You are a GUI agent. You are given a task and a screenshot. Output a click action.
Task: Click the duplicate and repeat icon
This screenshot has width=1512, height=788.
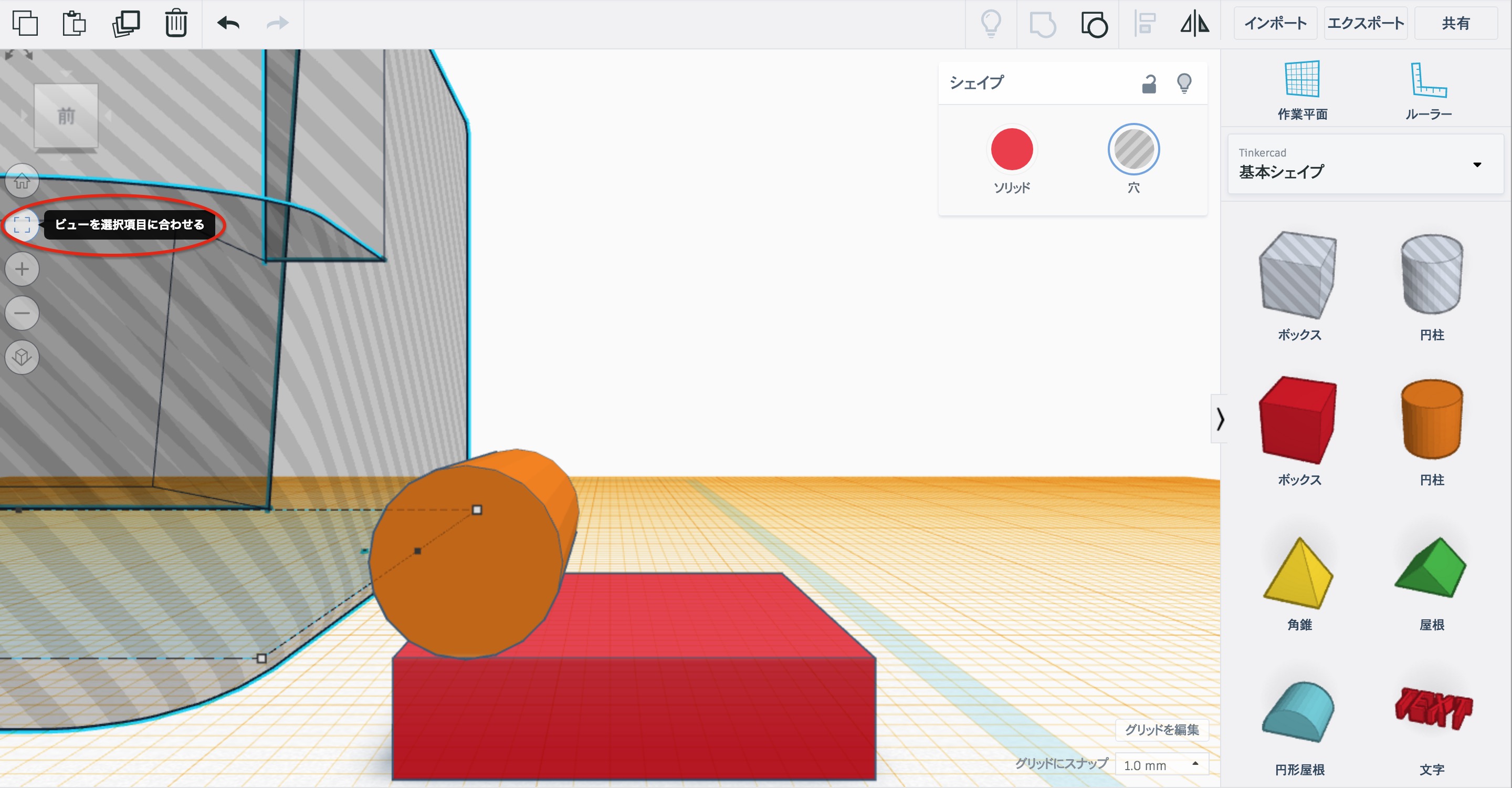[x=125, y=24]
